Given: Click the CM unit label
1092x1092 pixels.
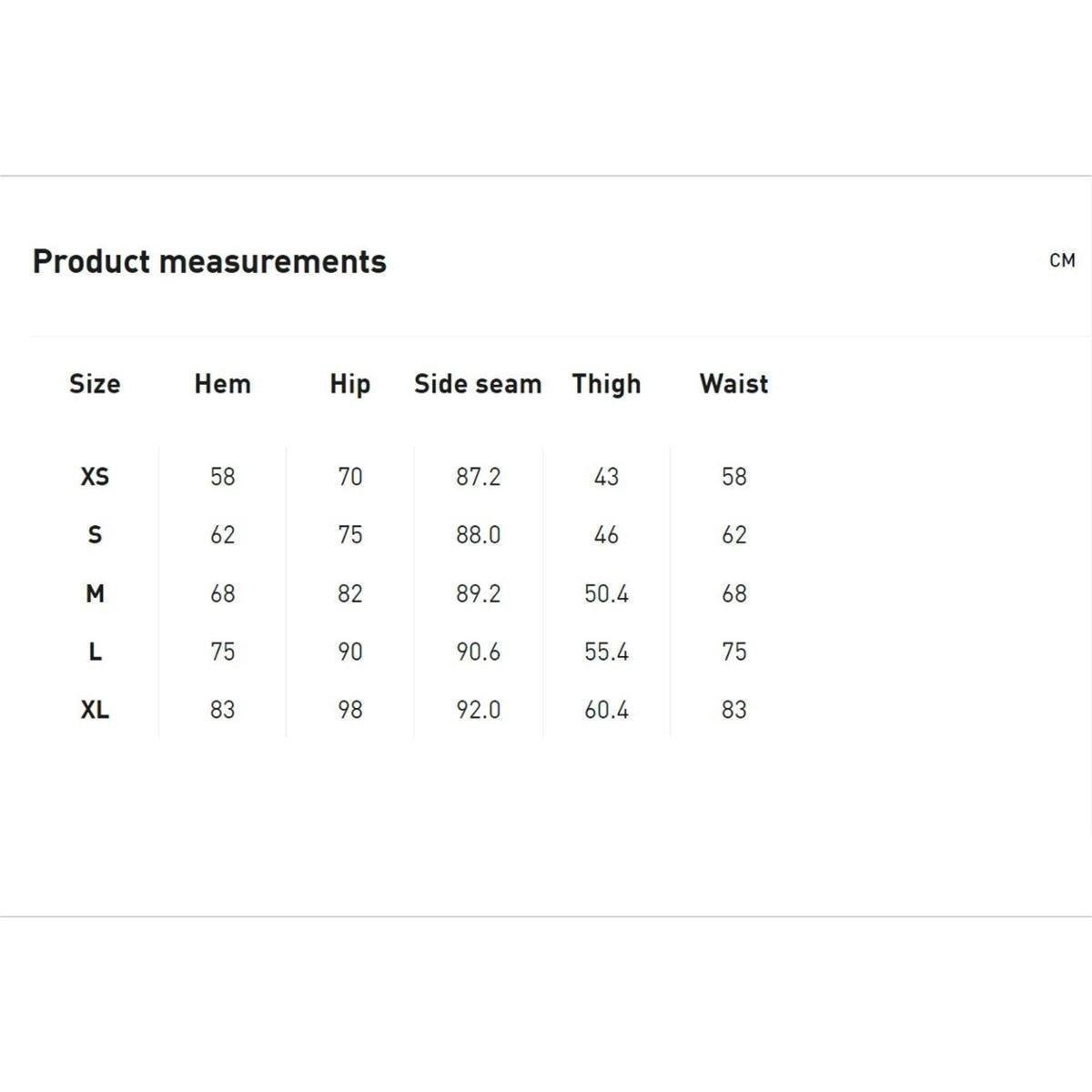Looking at the screenshot, I should 1062,261.
